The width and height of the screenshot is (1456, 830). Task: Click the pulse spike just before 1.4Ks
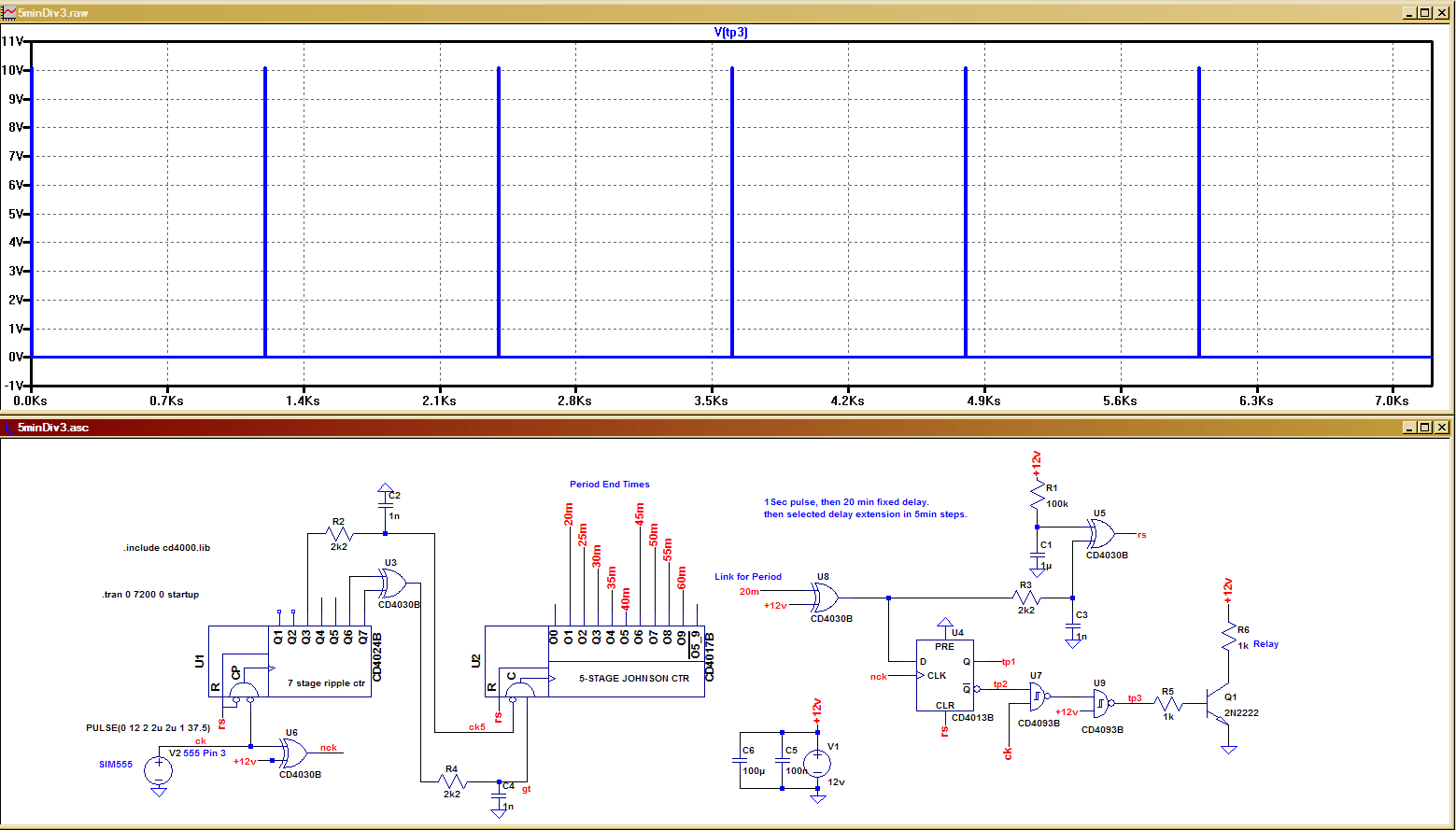click(265, 212)
